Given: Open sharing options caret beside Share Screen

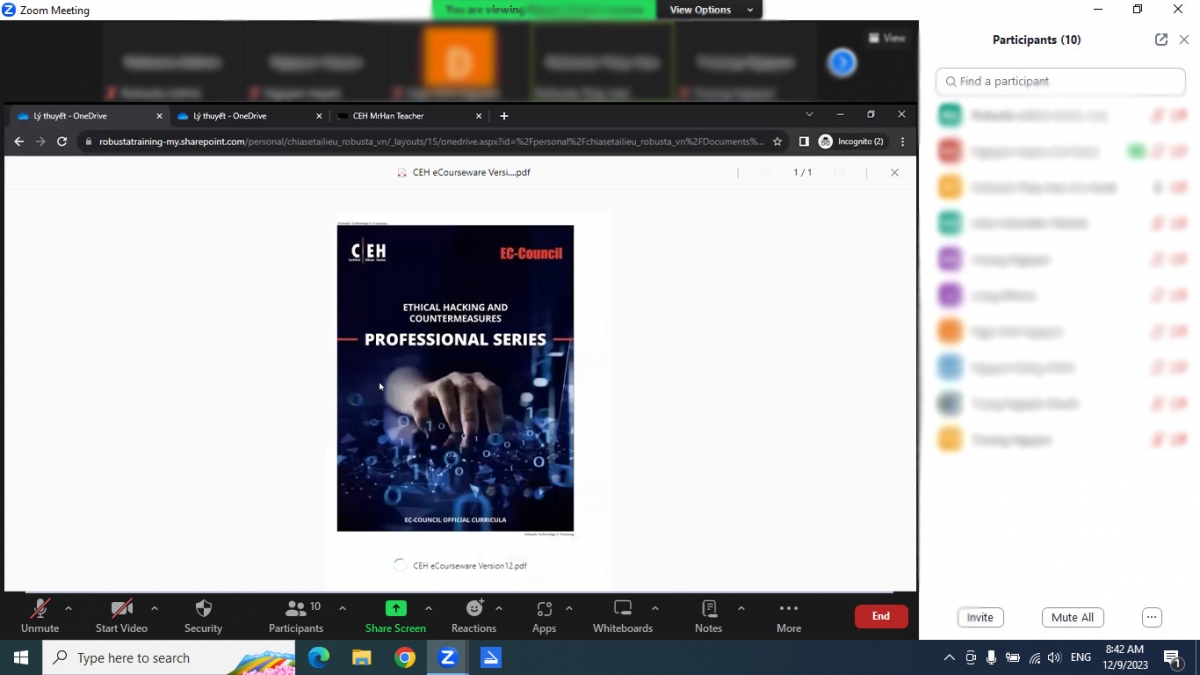Looking at the screenshot, I should click(x=428, y=608).
